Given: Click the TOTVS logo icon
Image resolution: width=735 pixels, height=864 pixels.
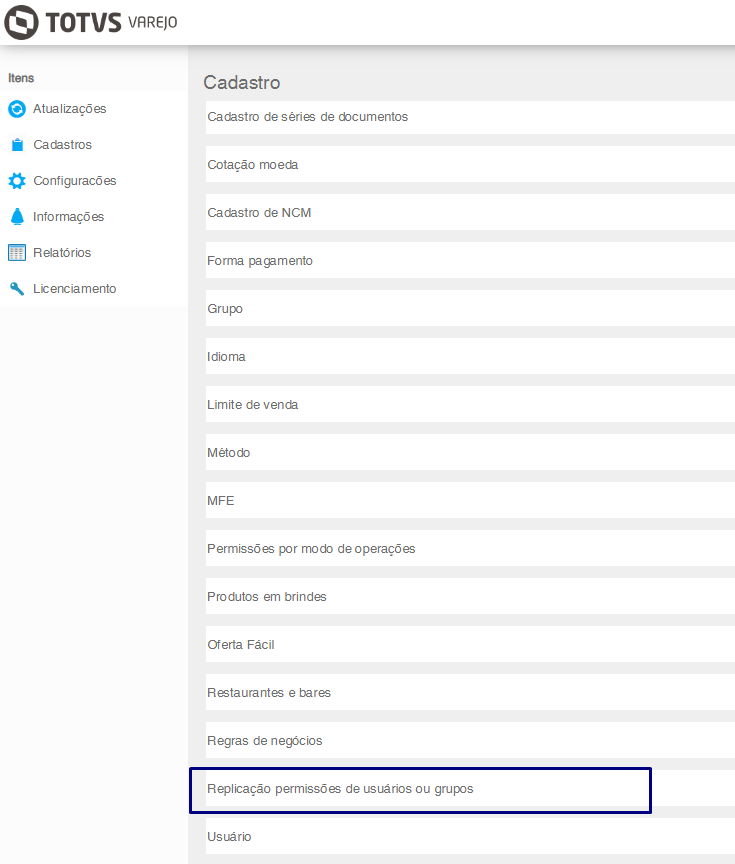Looking at the screenshot, I should (x=22, y=22).
